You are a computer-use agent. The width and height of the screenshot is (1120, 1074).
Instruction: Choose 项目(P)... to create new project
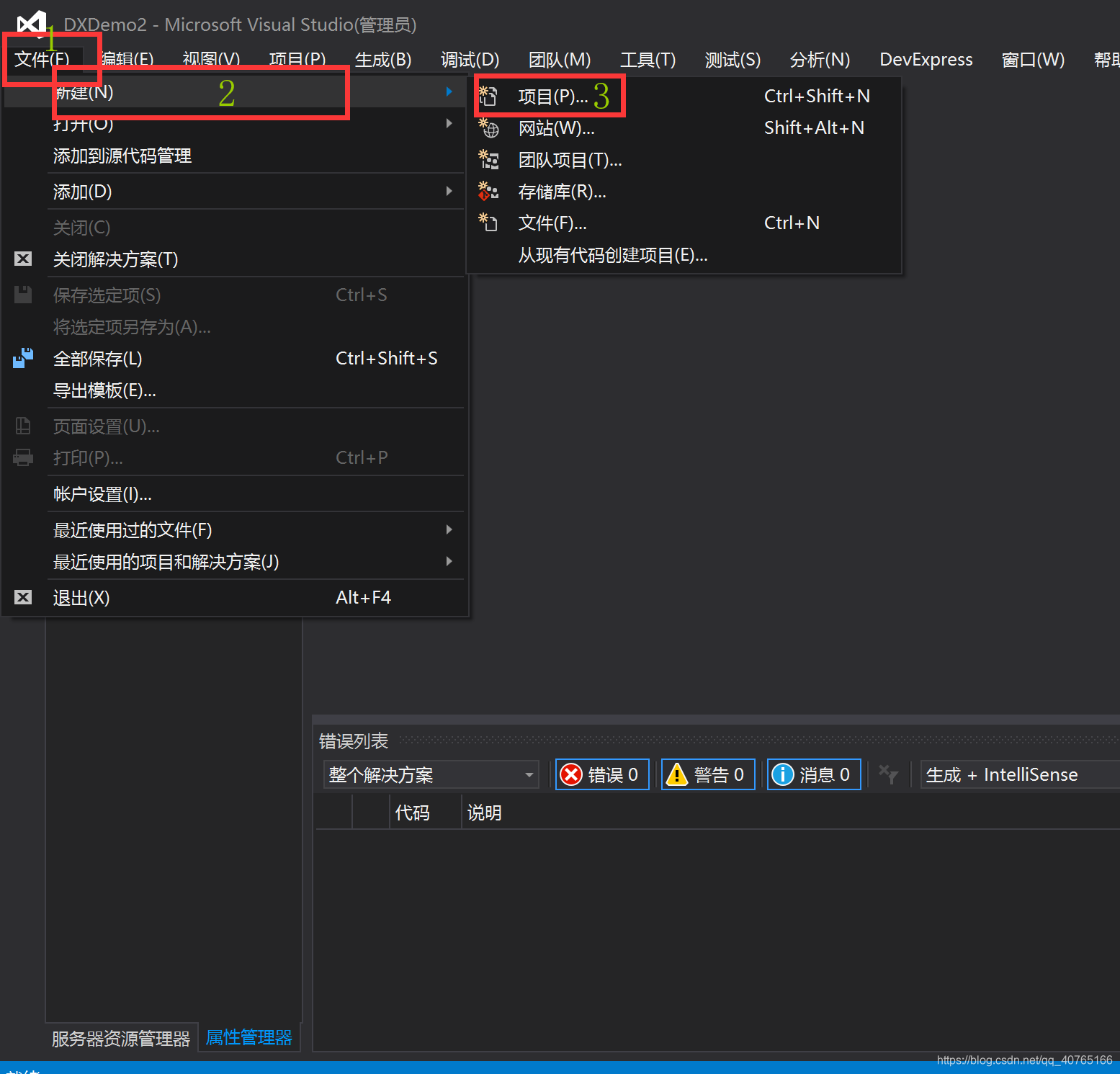(x=684, y=96)
